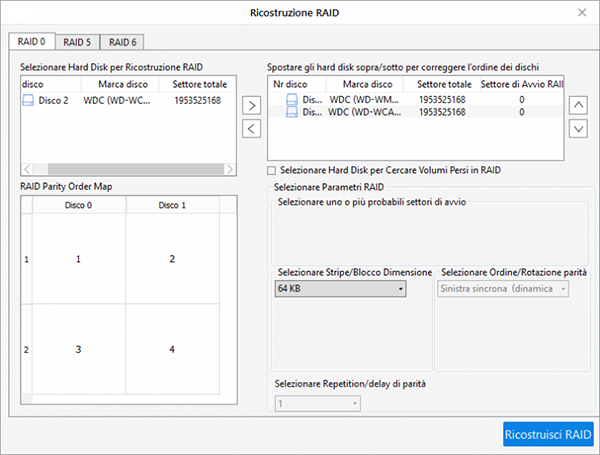The width and height of the screenshot is (600, 455).
Task: Click 'Disco 1' header in parity map
Action: (x=172, y=205)
